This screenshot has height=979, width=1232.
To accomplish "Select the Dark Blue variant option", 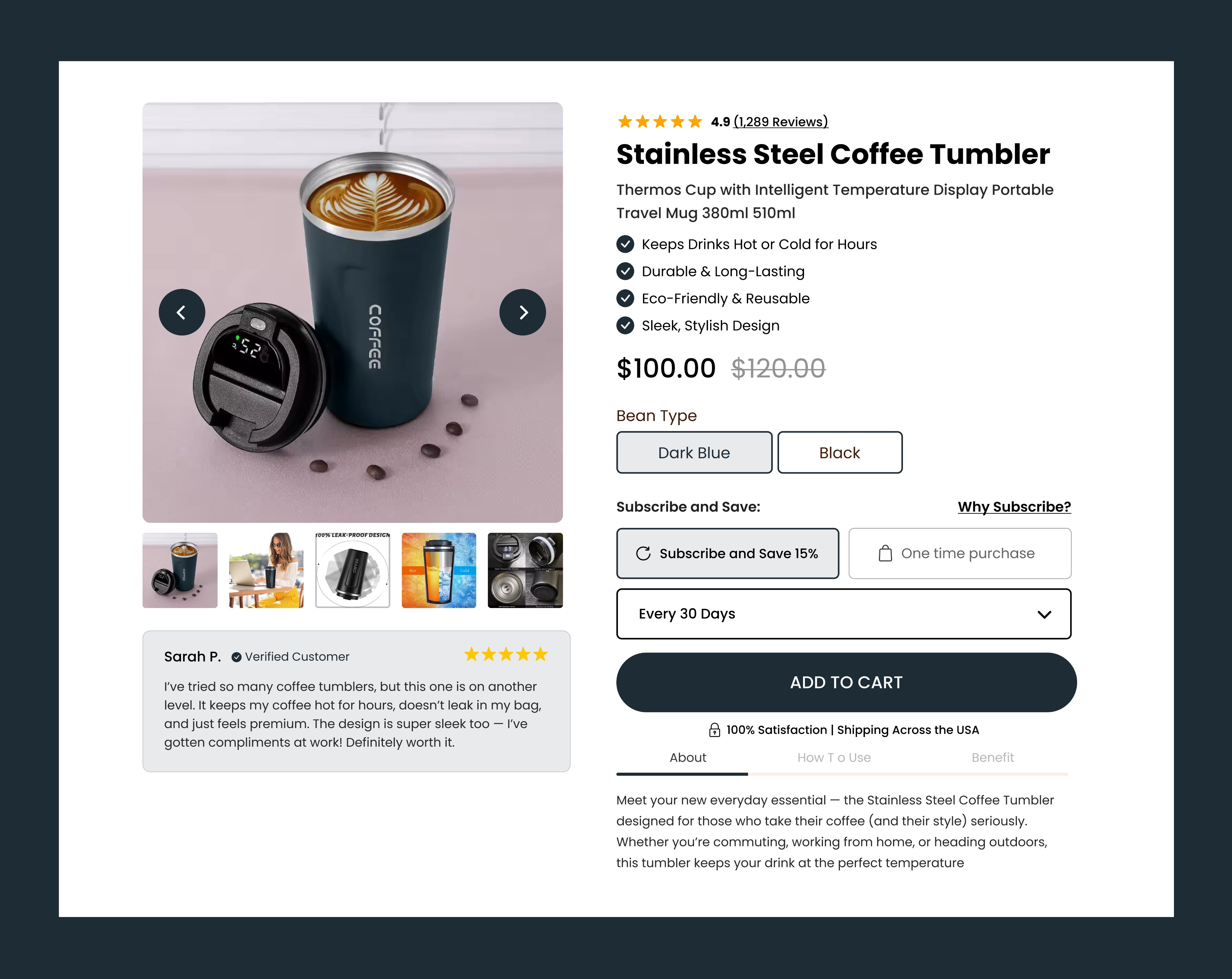I will pyautogui.click(x=694, y=452).
